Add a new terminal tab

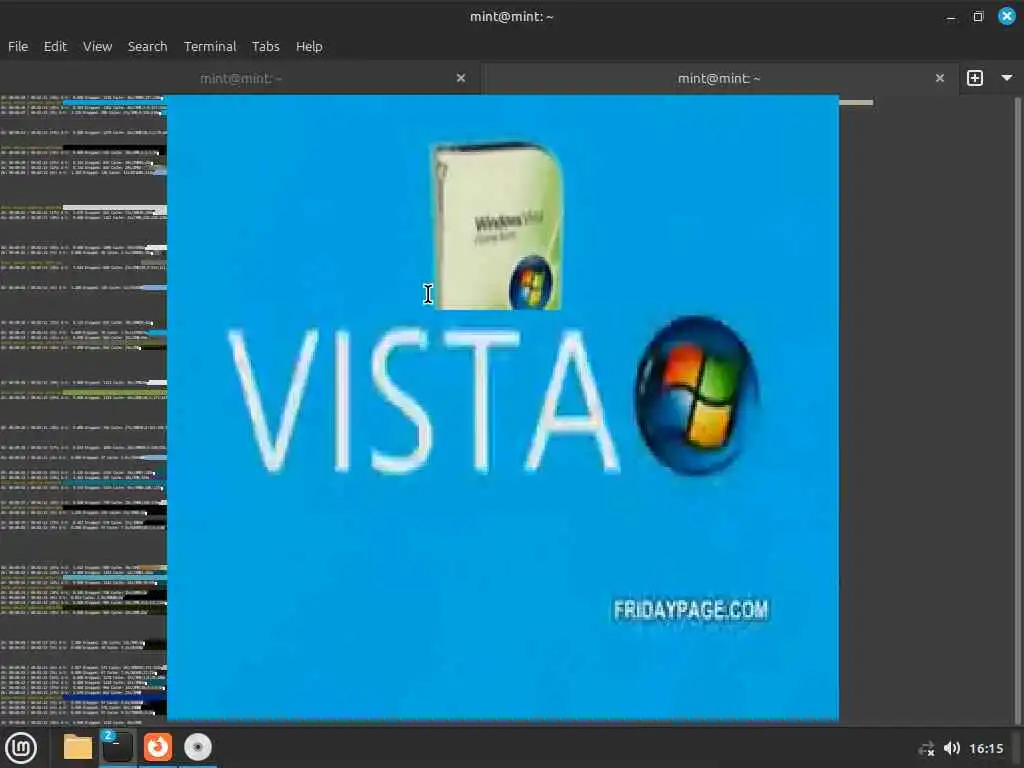974,78
